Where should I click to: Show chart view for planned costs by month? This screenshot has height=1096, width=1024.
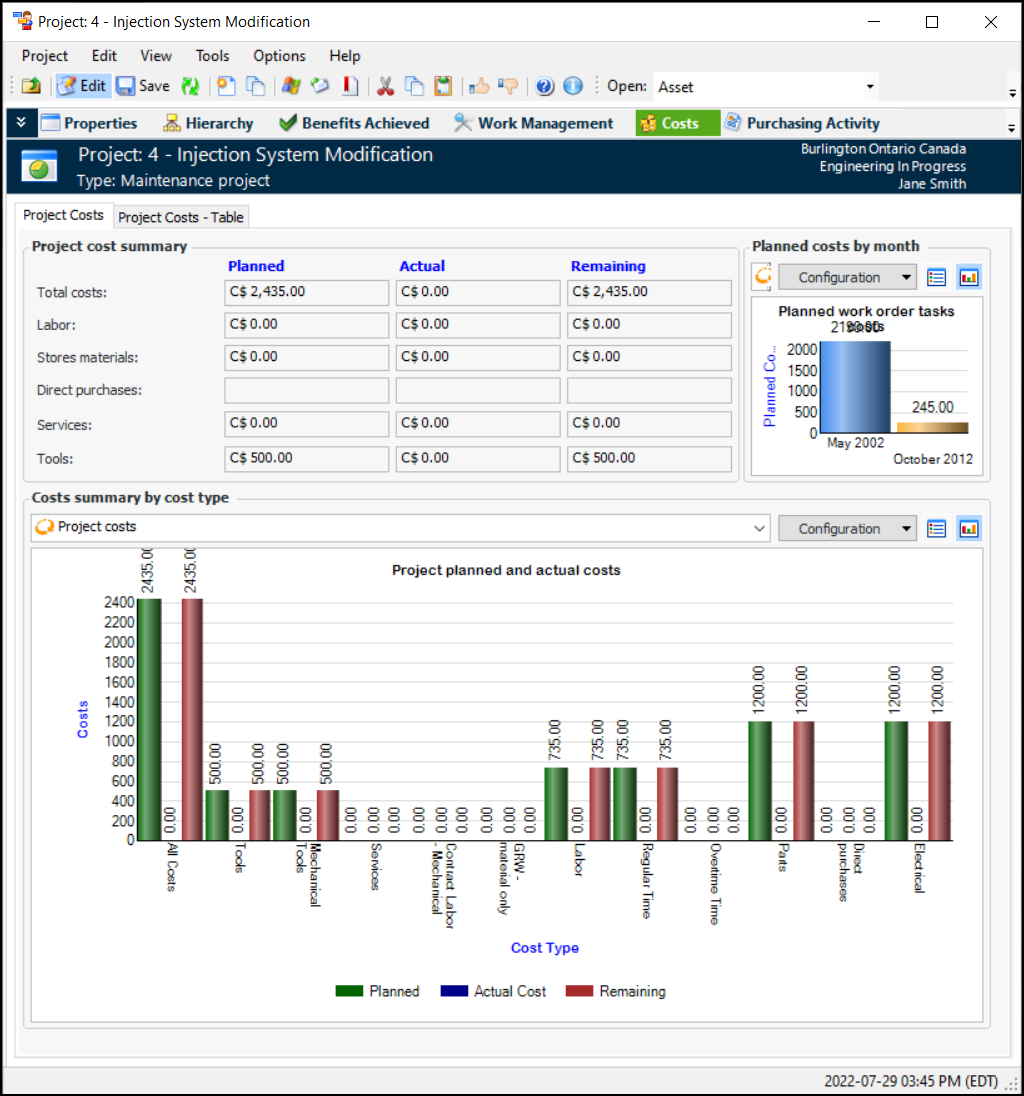pos(969,277)
